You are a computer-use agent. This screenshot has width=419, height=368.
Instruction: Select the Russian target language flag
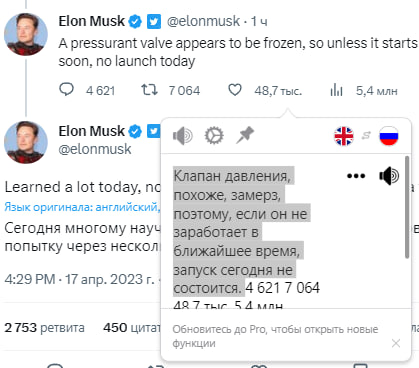(389, 136)
